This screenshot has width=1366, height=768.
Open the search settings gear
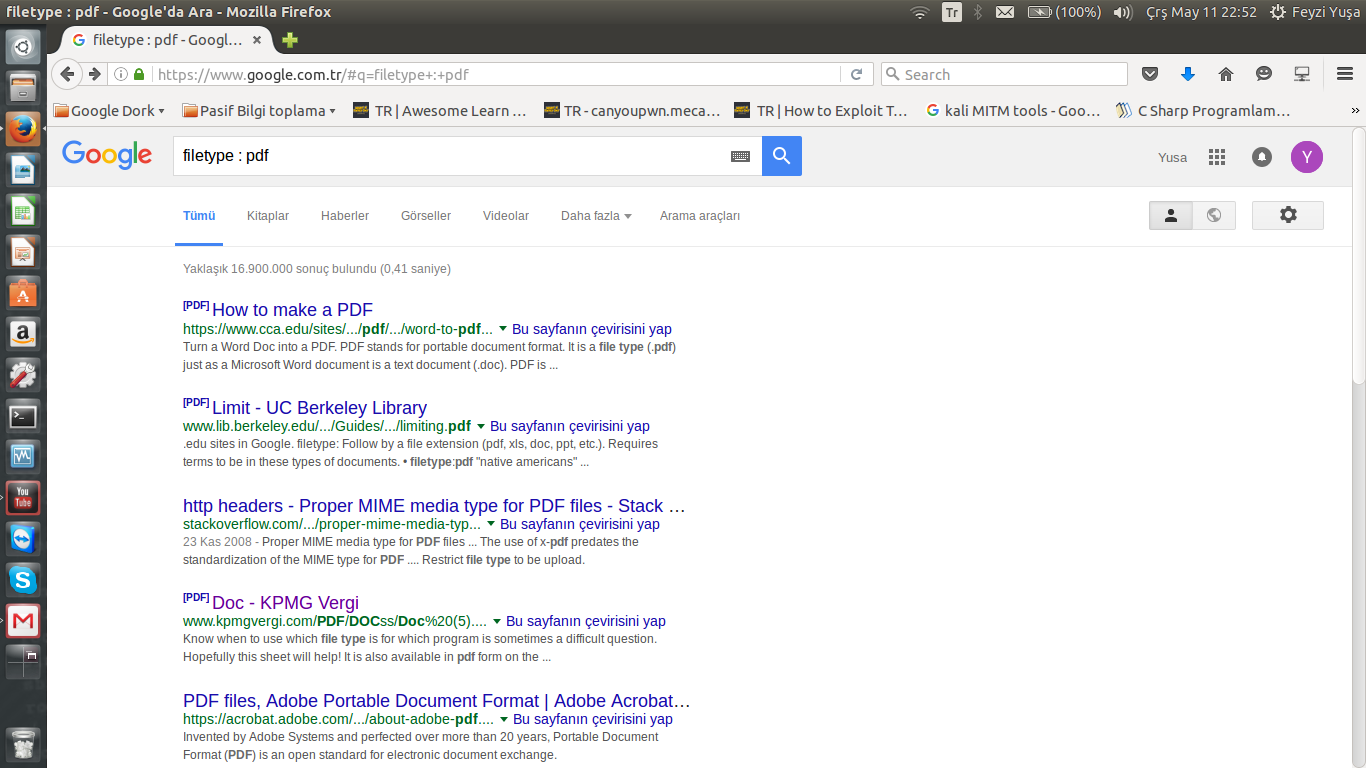pyautogui.click(x=1287, y=215)
